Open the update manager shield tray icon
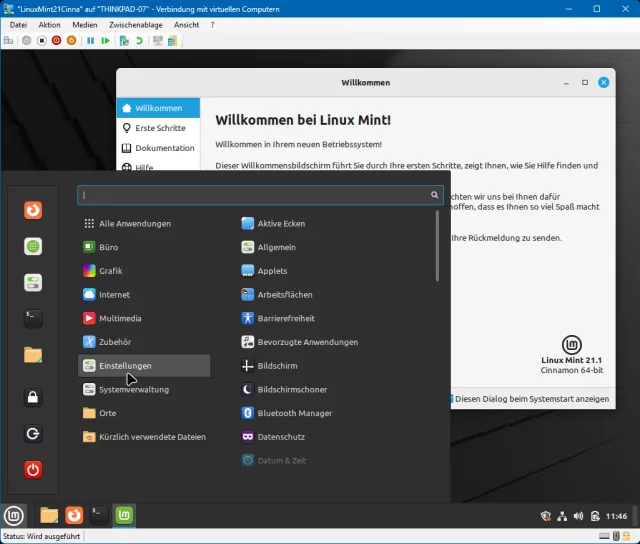 [x=546, y=516]
